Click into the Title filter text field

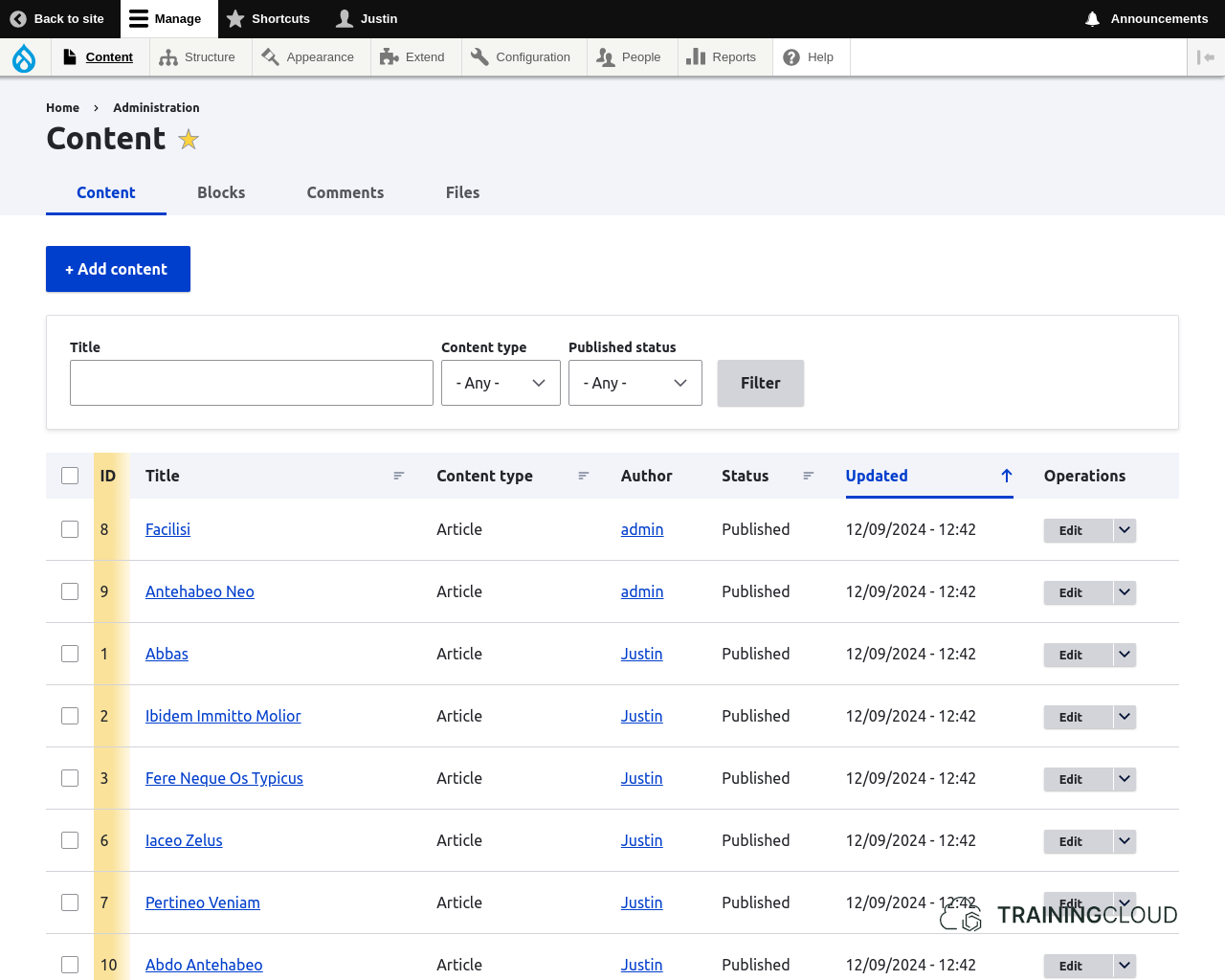click(252, 383)
